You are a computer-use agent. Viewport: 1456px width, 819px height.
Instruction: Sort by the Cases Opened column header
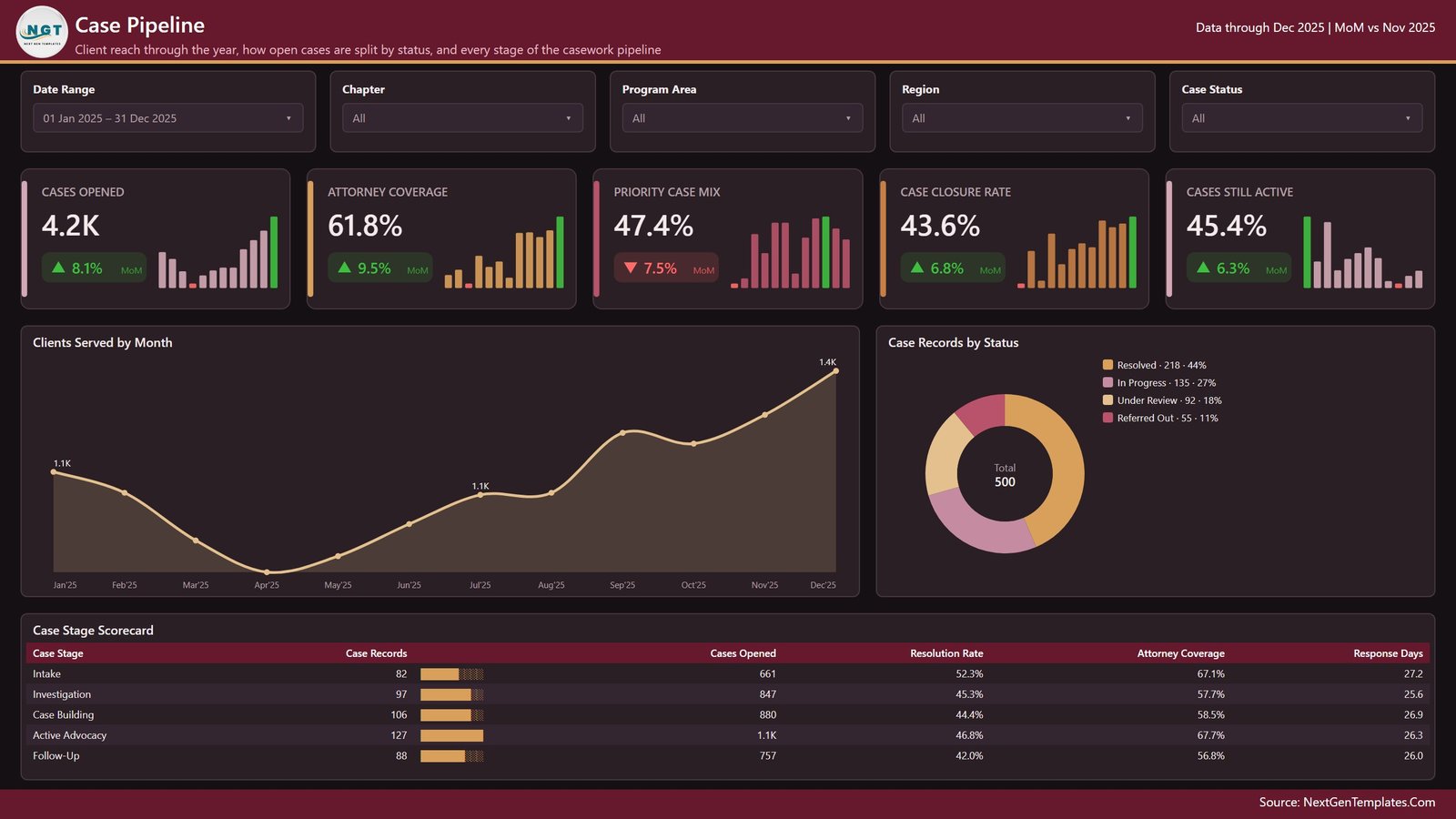tap(743, 653)
